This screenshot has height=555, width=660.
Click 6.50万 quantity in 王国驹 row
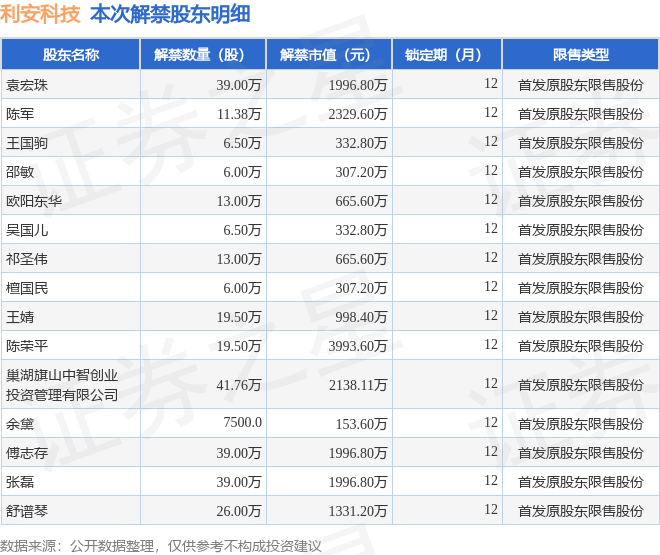pyautogui.click(x=242, y=143)
